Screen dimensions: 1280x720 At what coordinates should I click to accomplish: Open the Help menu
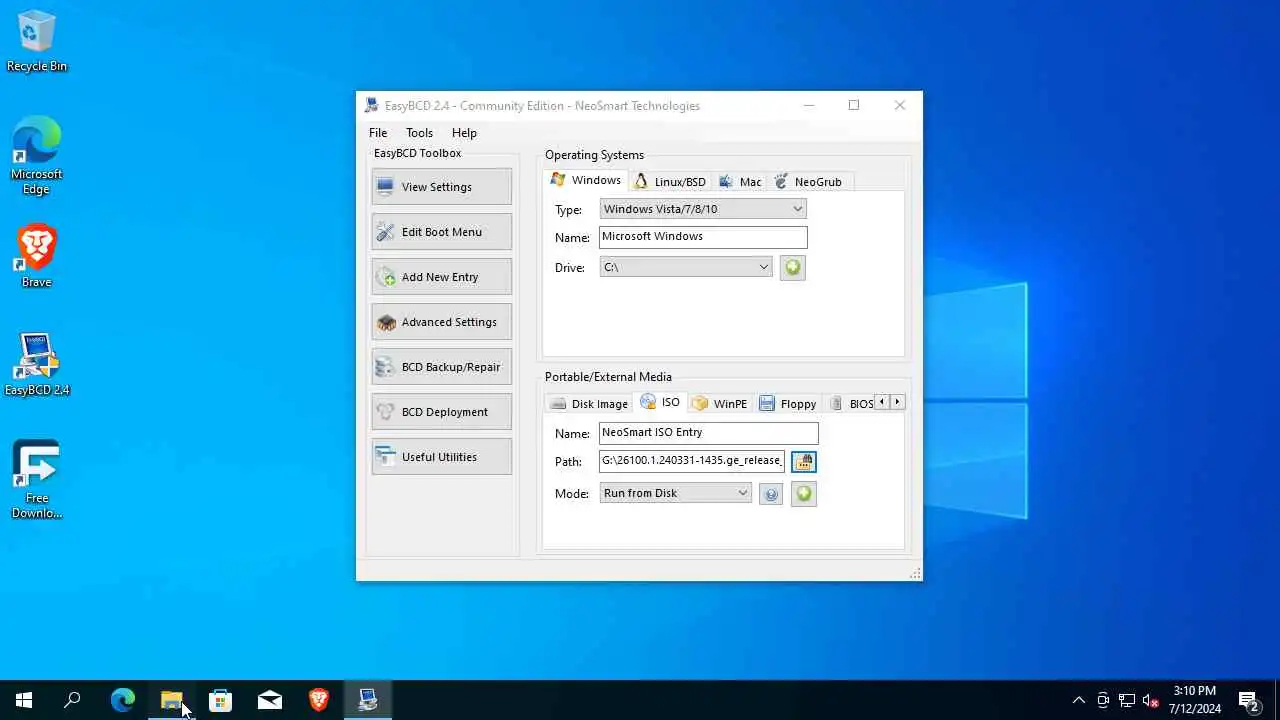[464, 133]
